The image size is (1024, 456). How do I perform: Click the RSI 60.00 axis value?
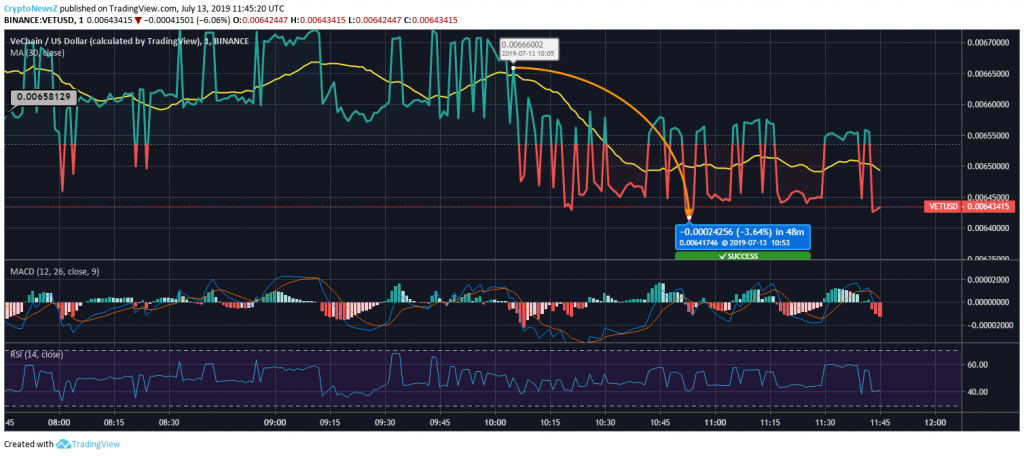point(978,365)
